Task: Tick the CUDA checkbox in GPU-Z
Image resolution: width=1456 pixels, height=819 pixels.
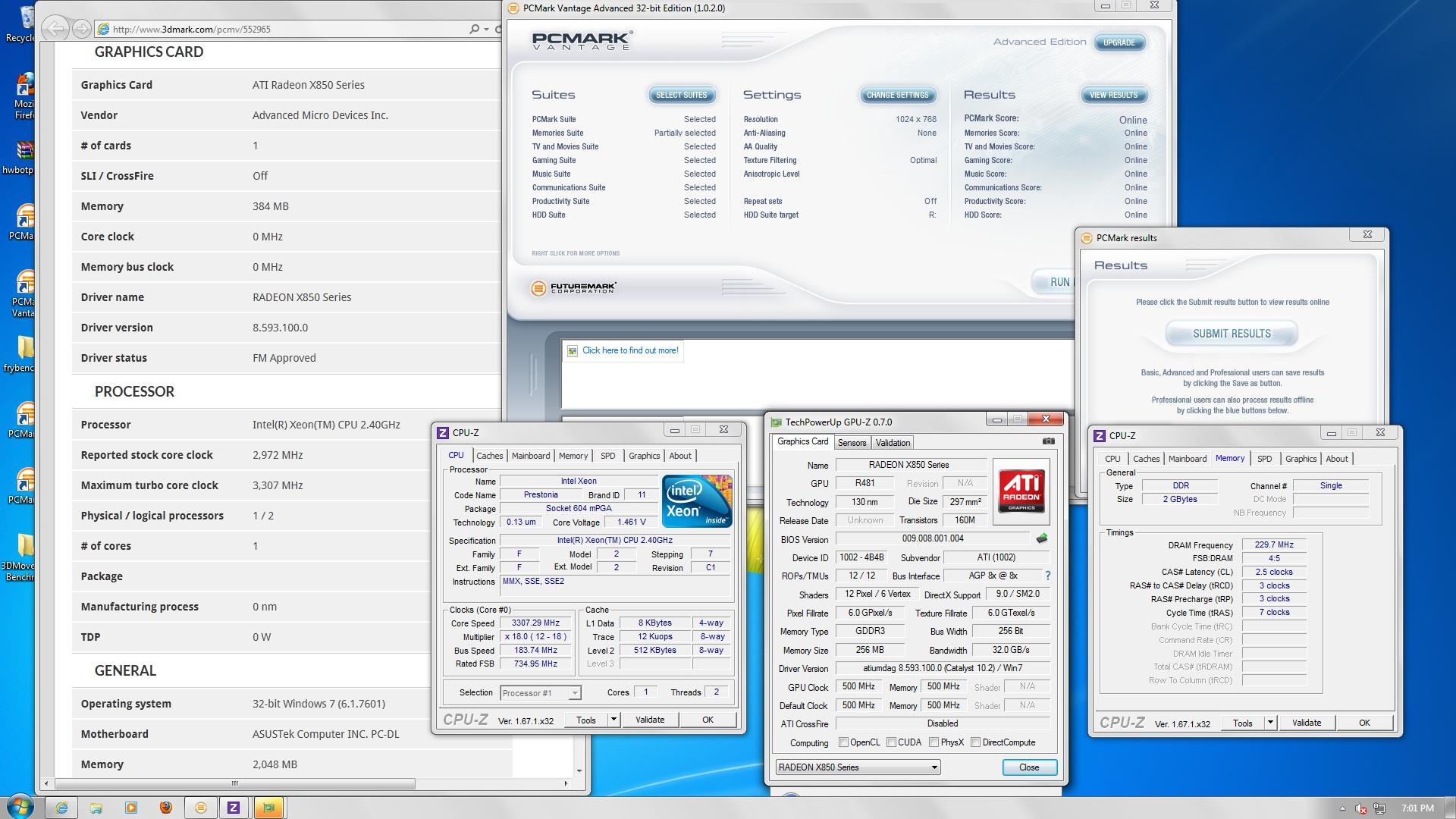Action: (891, 742)
